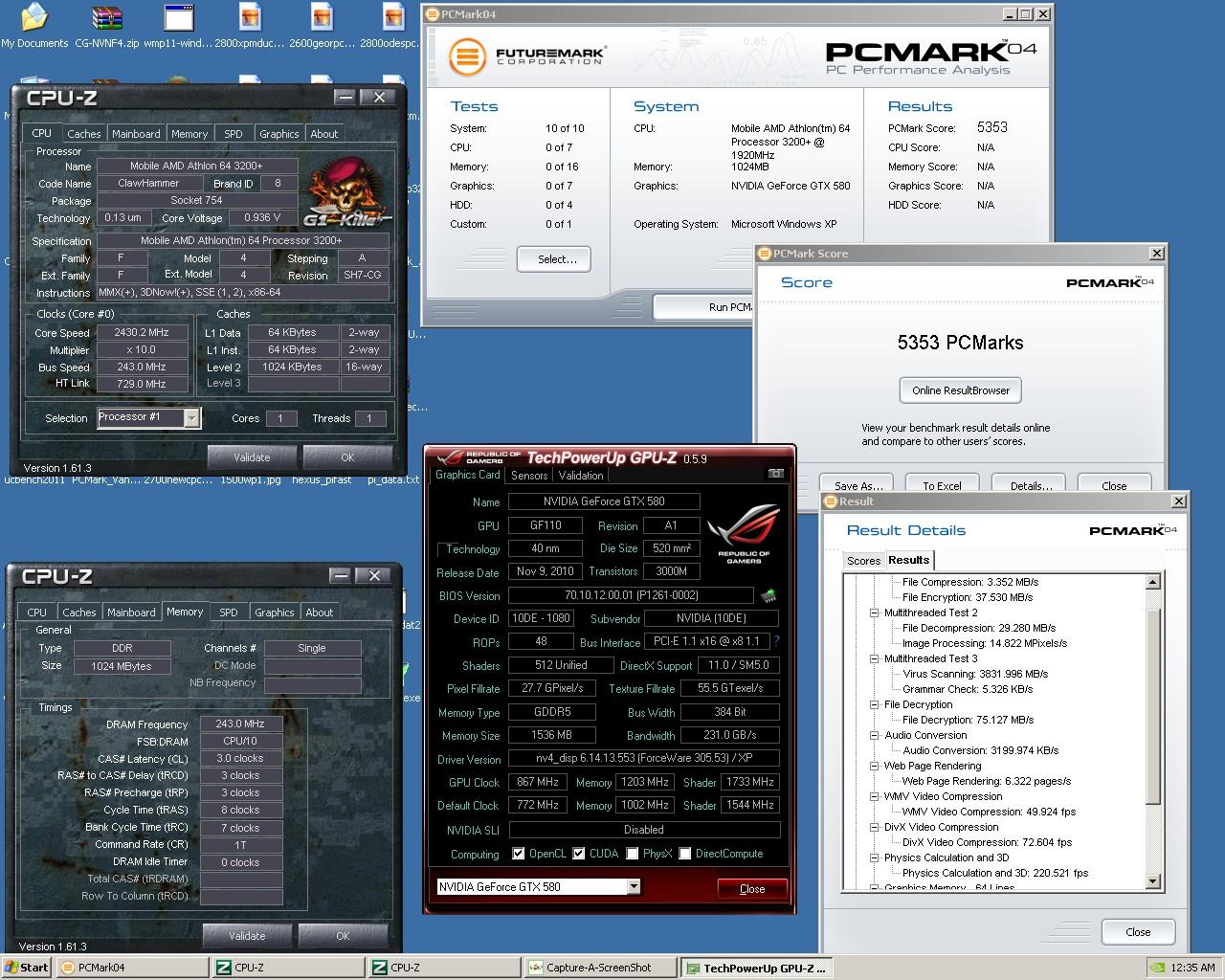Image resolution: width=1225 pixels, height=980 pixels.
Task: Click the GPU-Z Name field NVIDIA GeForce GTX 580
Action: point(604,501)
